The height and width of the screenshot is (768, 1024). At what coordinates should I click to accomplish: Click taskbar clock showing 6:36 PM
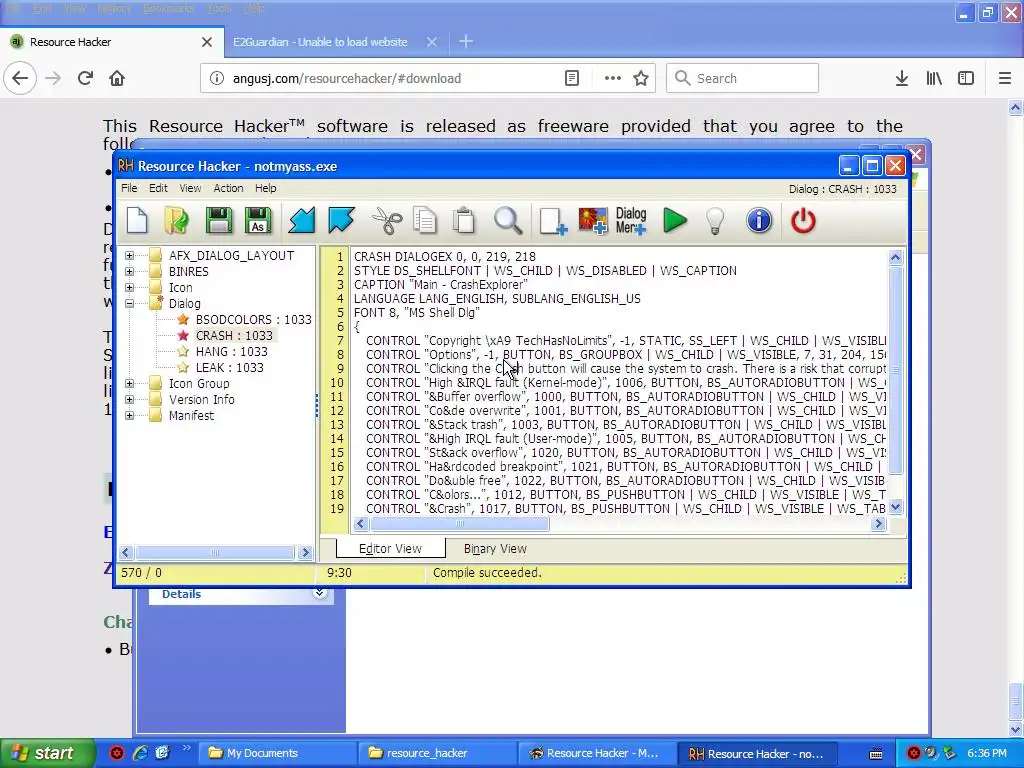pyautogui.click(x=987, y=753)
